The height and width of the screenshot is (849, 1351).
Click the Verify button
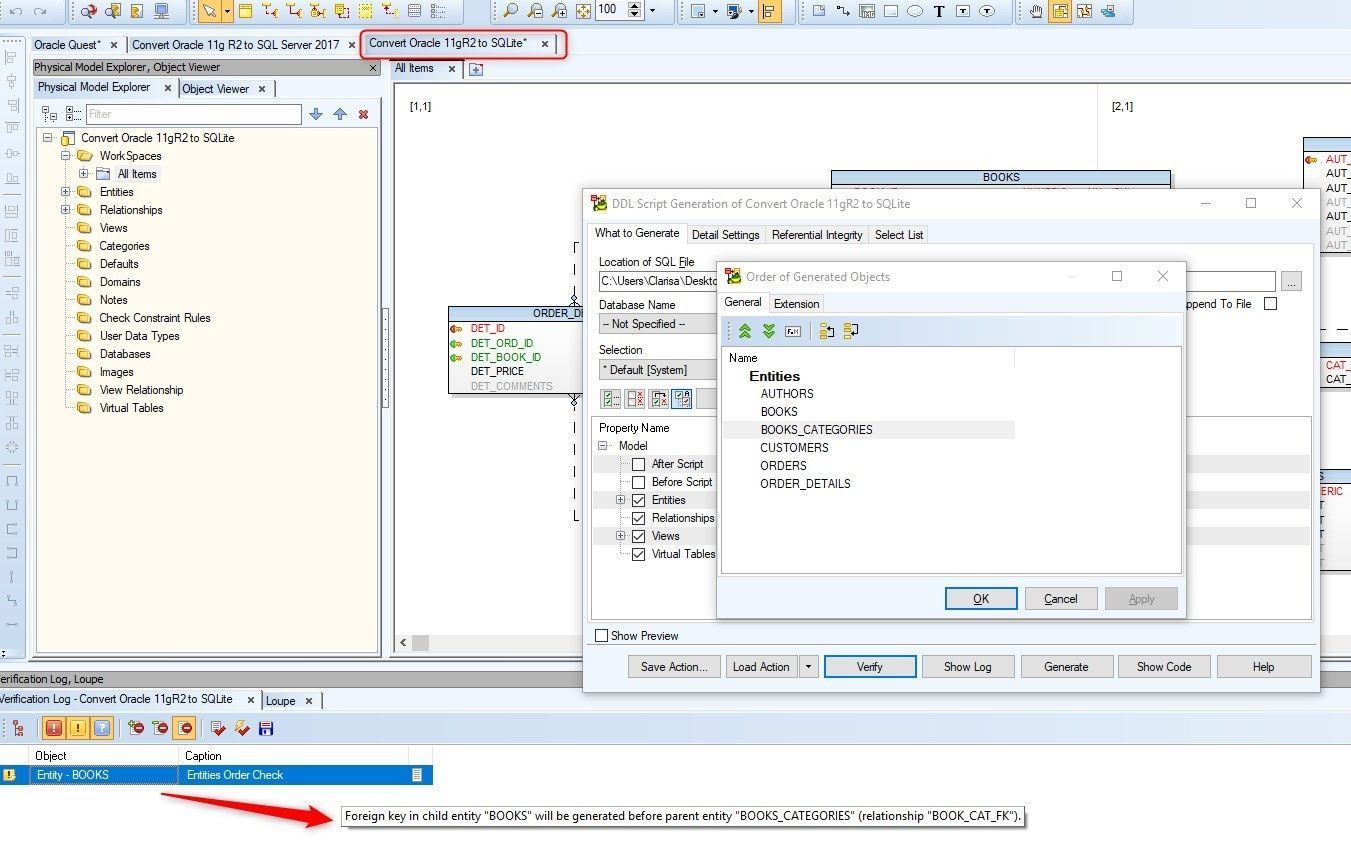coord(870,667)
